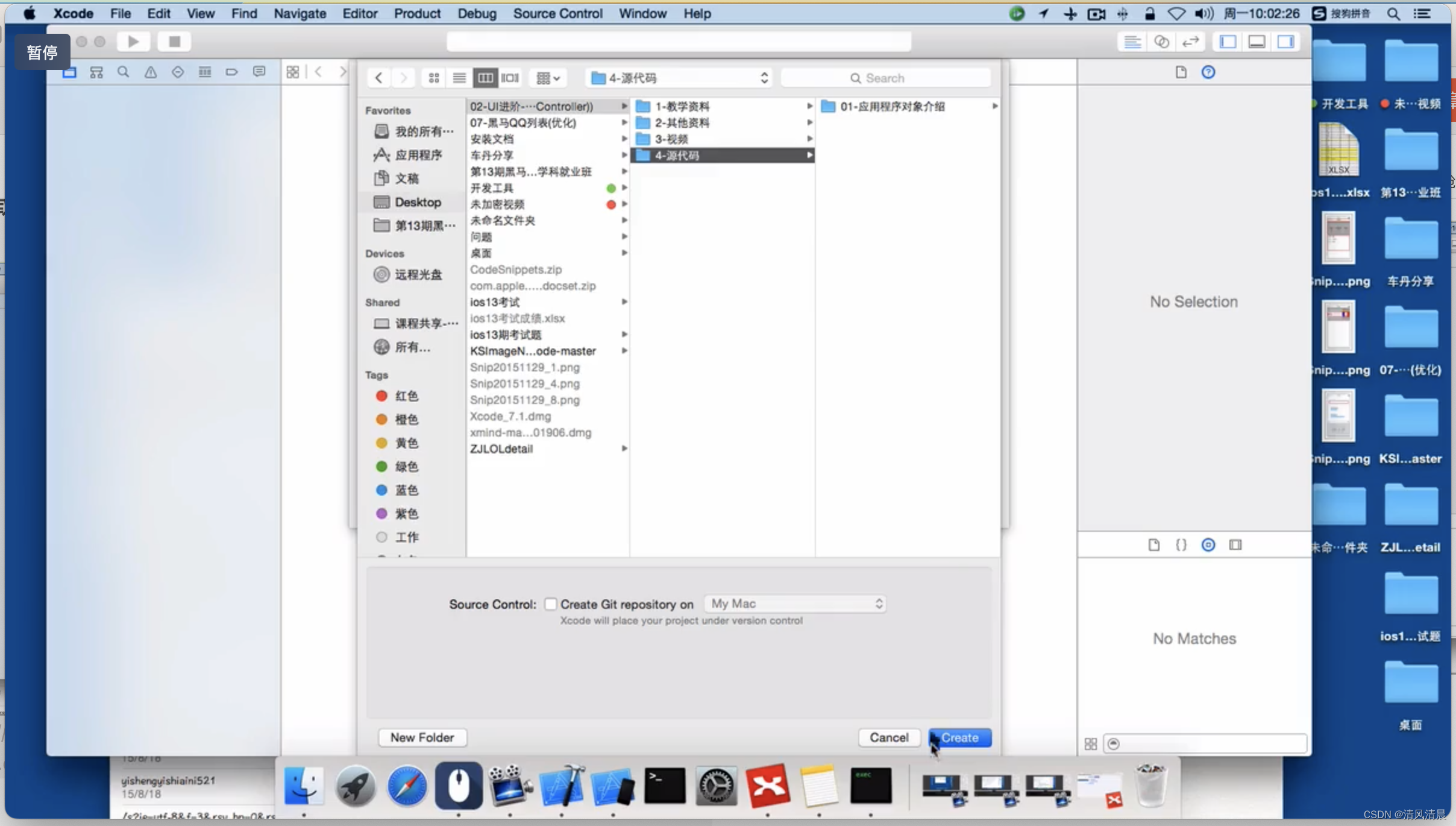Screen dimensions: 1456x826
Task: Open the symbol navigator icon
Action: 96,72
